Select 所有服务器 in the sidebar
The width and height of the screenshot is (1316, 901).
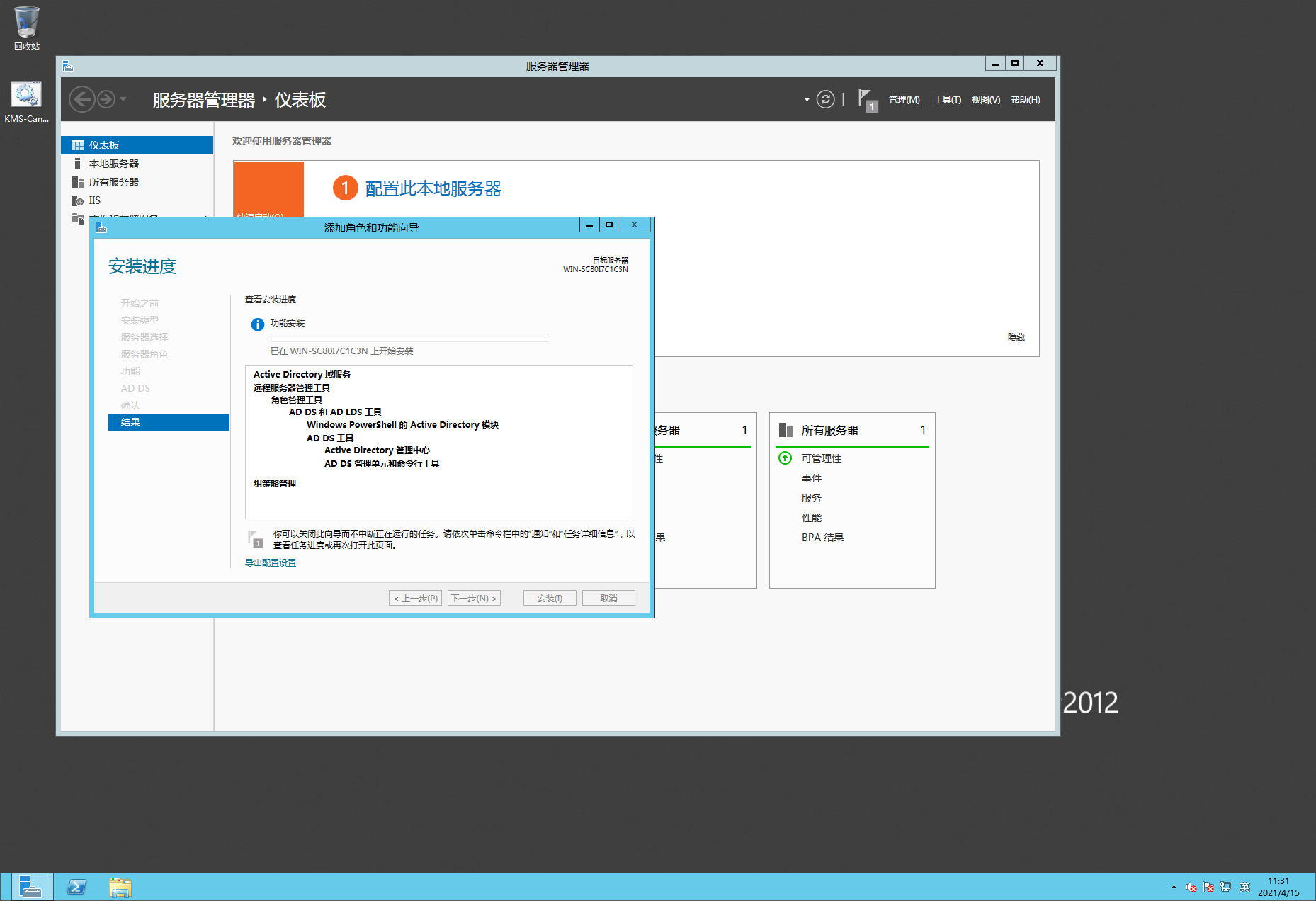[x=137, y=182]
